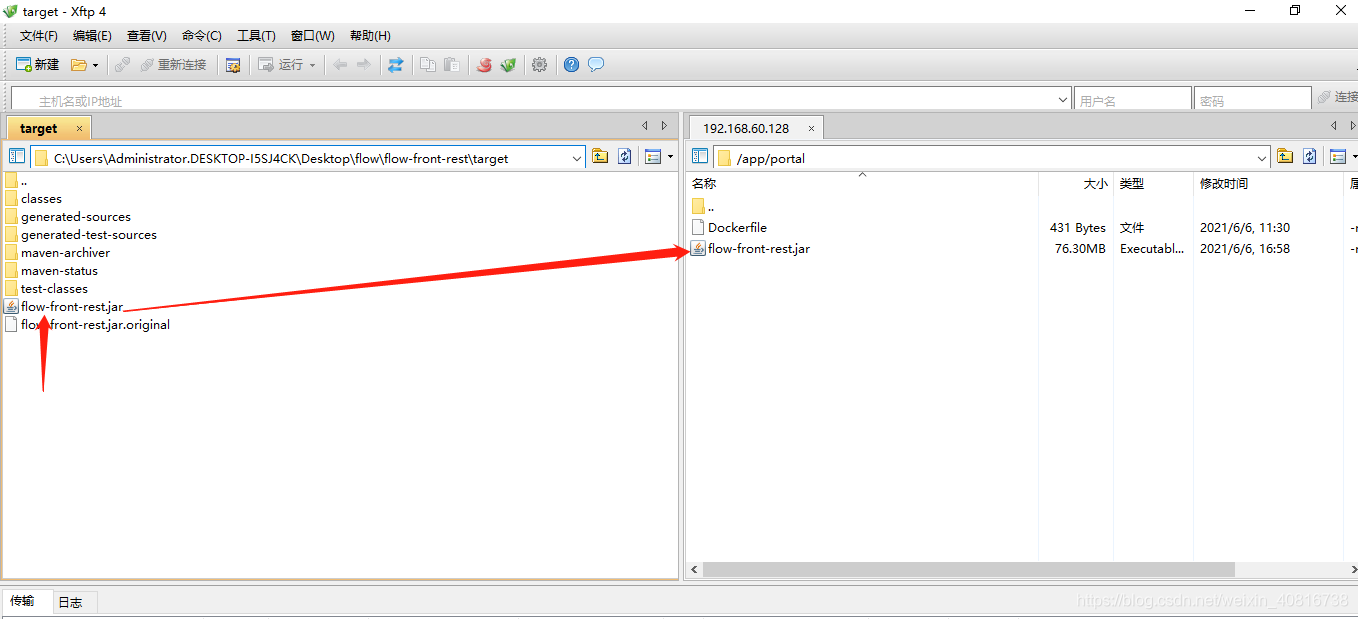The height and width of the screenshot is (619, 1358).
Task: Click the 密码 password field
Action: [1253, 100]
